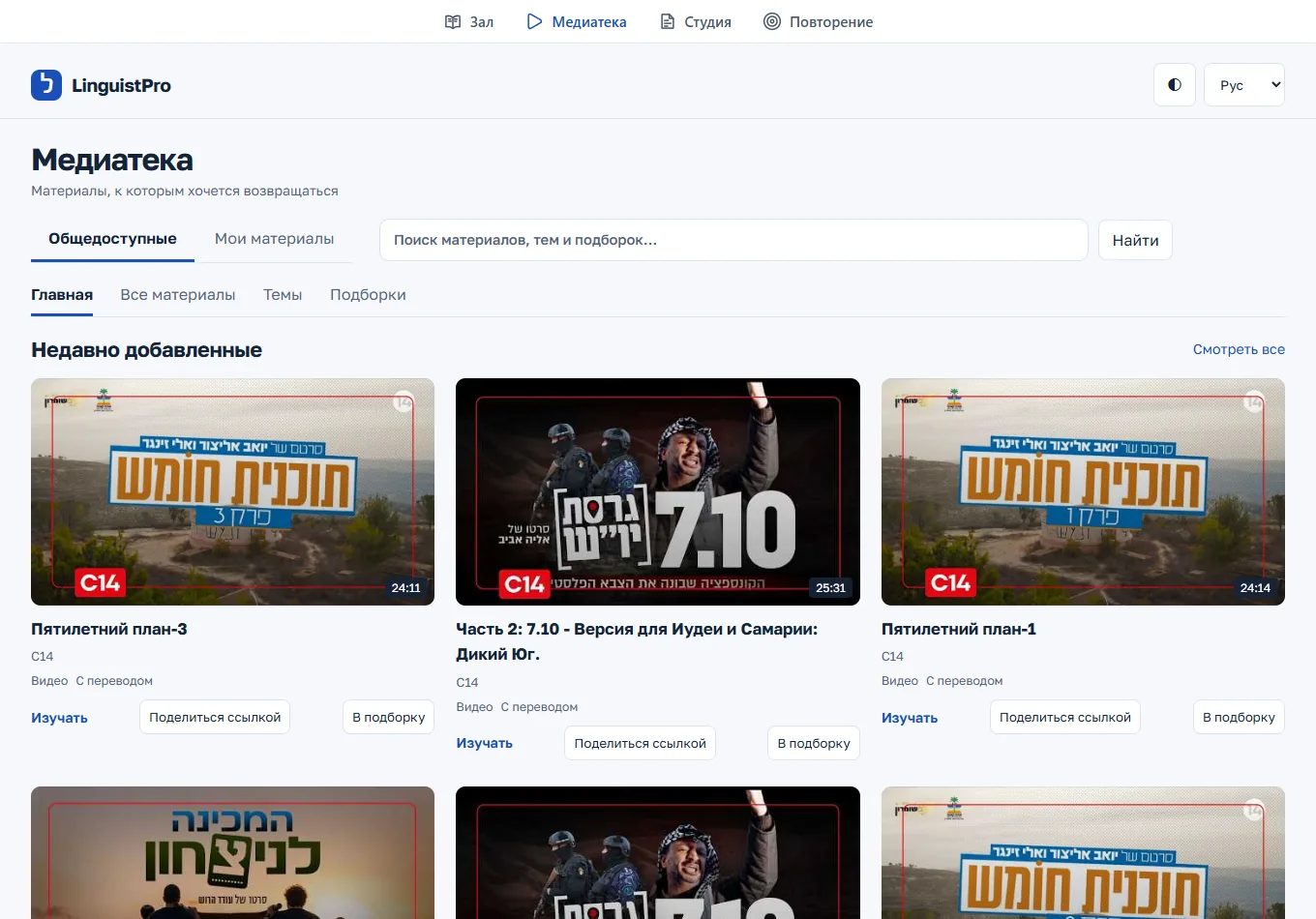Select the Главная sub-tab
1316x919 pixels.
[62, 295]
